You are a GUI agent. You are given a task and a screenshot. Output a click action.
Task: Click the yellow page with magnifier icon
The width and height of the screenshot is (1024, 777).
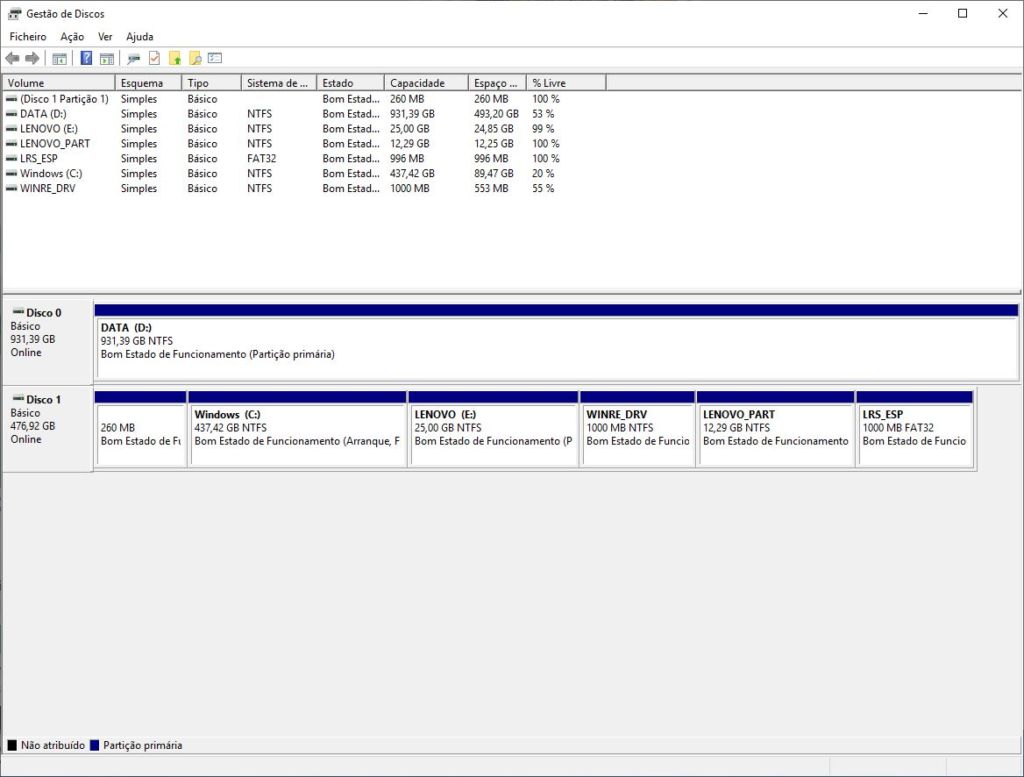click(195, 58)
